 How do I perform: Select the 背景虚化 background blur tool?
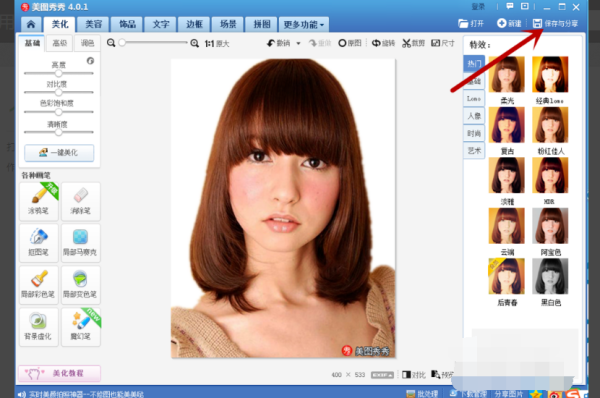[x=39, y=327]
